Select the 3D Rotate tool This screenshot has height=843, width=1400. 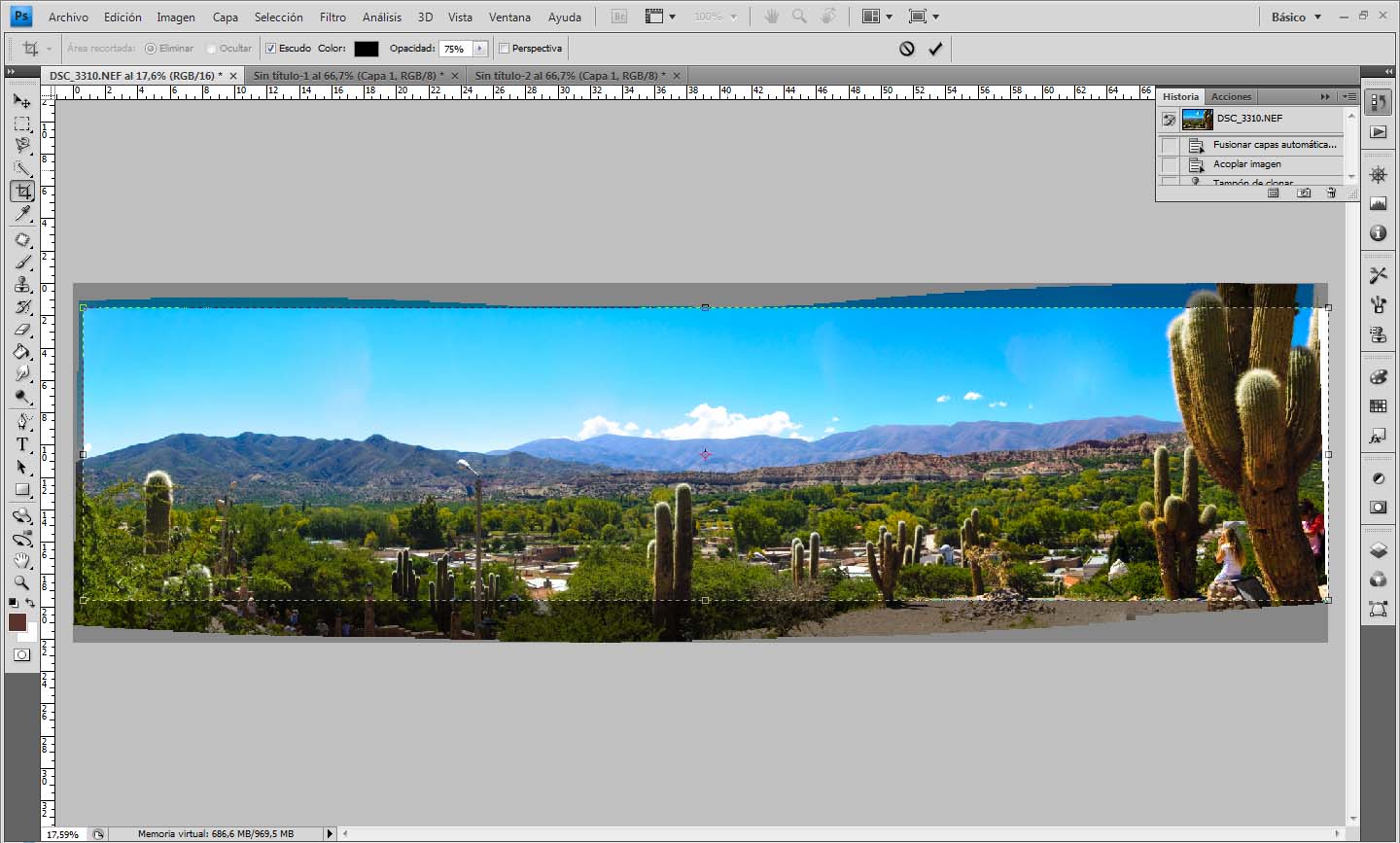coord(22,515)
